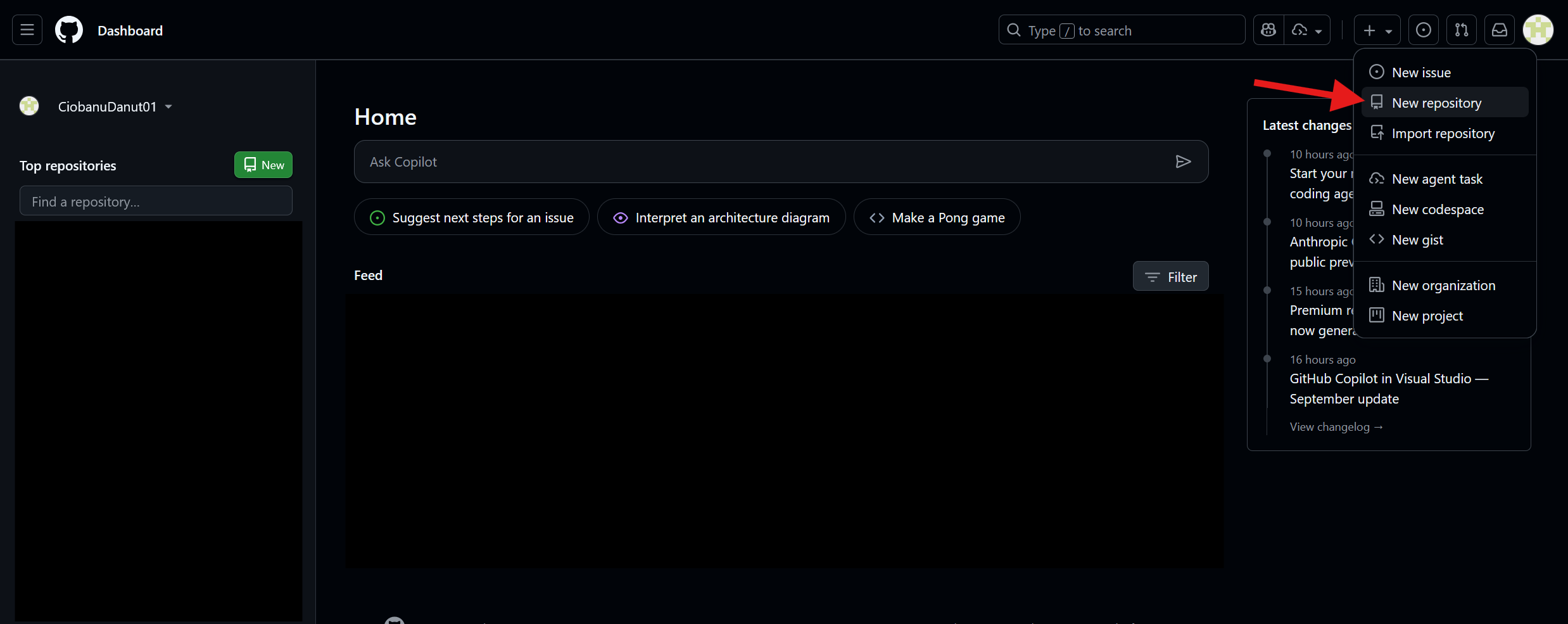
Task: Open the Notifications inbox icon
Action: 1500,30
